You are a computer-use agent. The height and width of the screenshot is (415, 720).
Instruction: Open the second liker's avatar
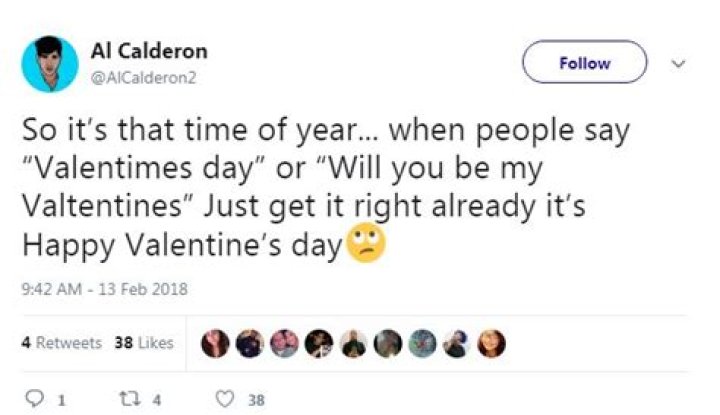(x=250, y=343)
